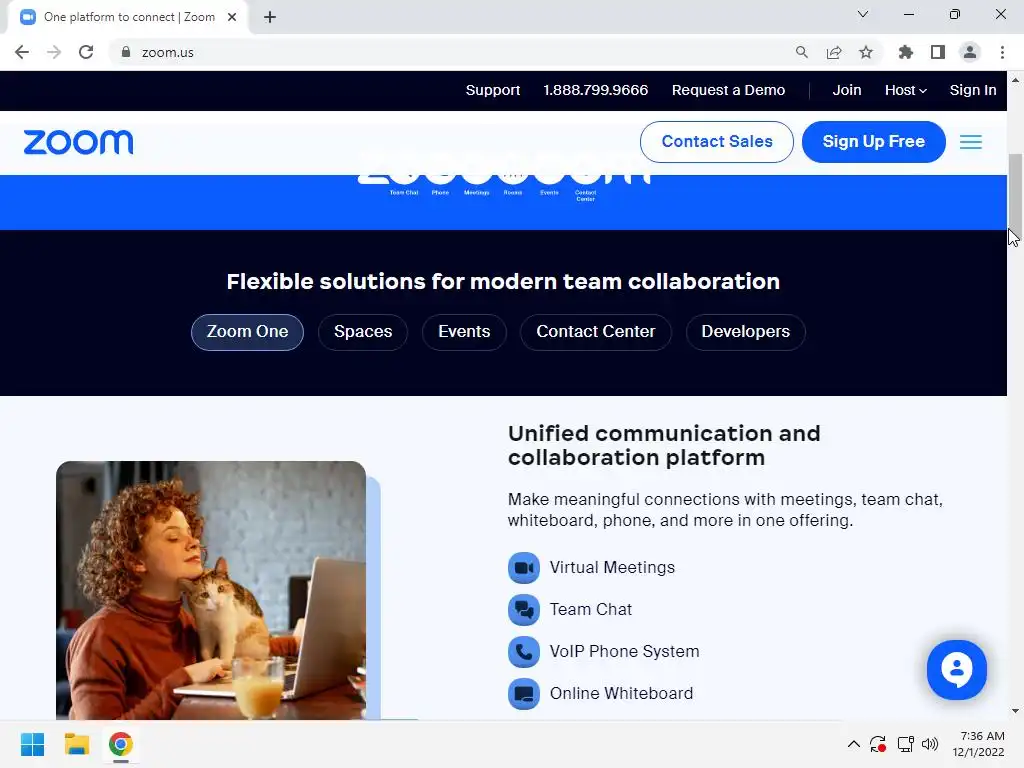Open the Online Whiteboard text link
Viewport: 1024px width, 768px height.
[621, 694]
